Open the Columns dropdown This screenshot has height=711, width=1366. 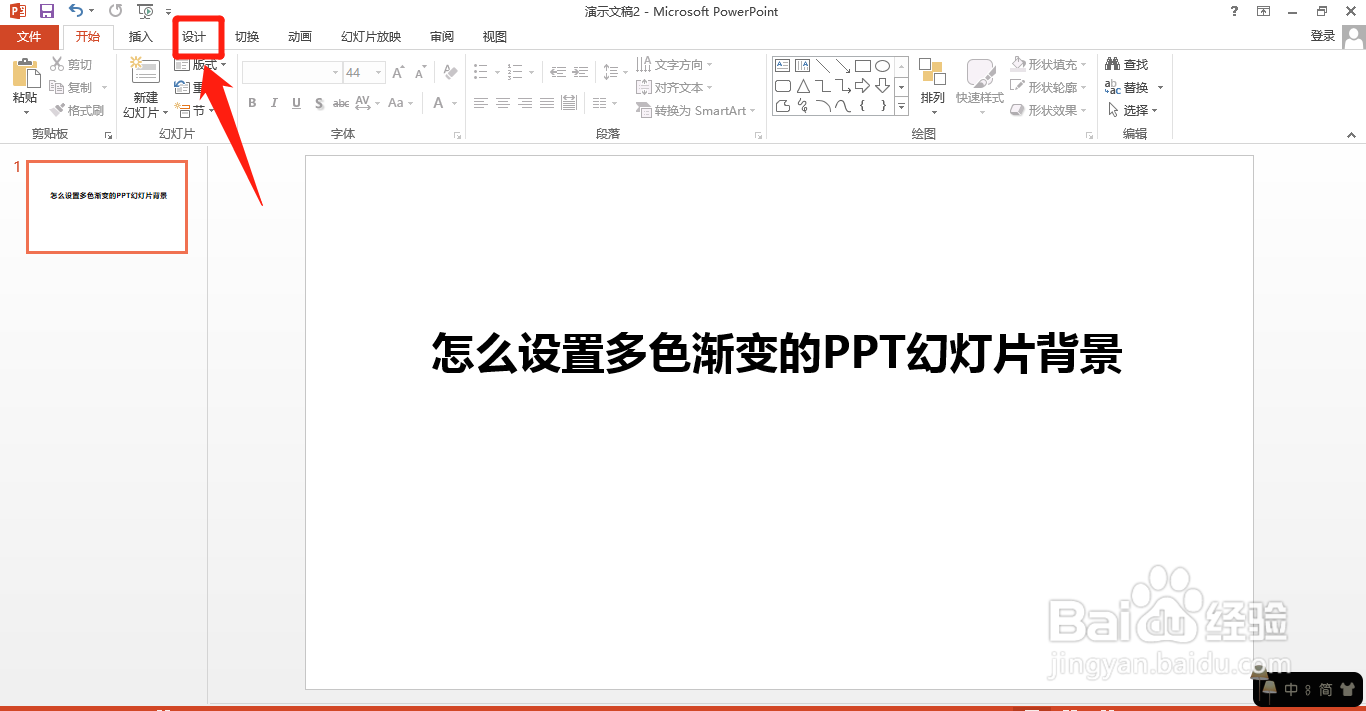tap(604, 103)
